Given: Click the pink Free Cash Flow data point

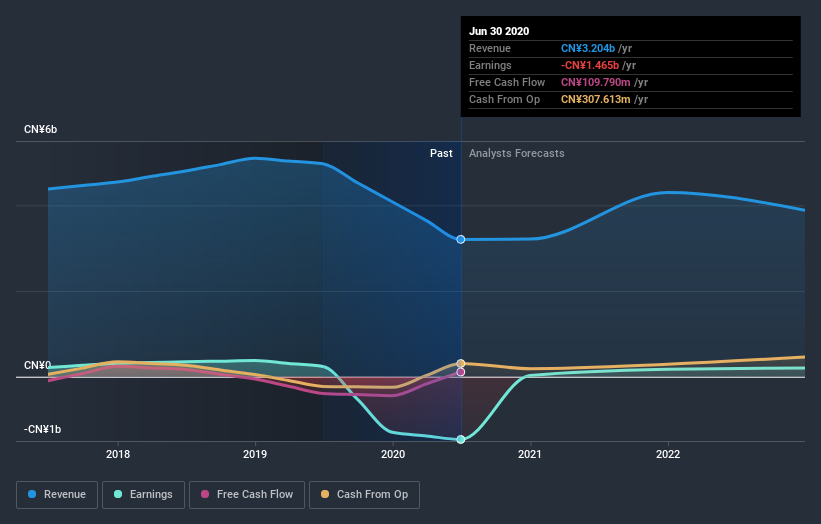Looking at the screenshot, I should click(x=461, y=372).
